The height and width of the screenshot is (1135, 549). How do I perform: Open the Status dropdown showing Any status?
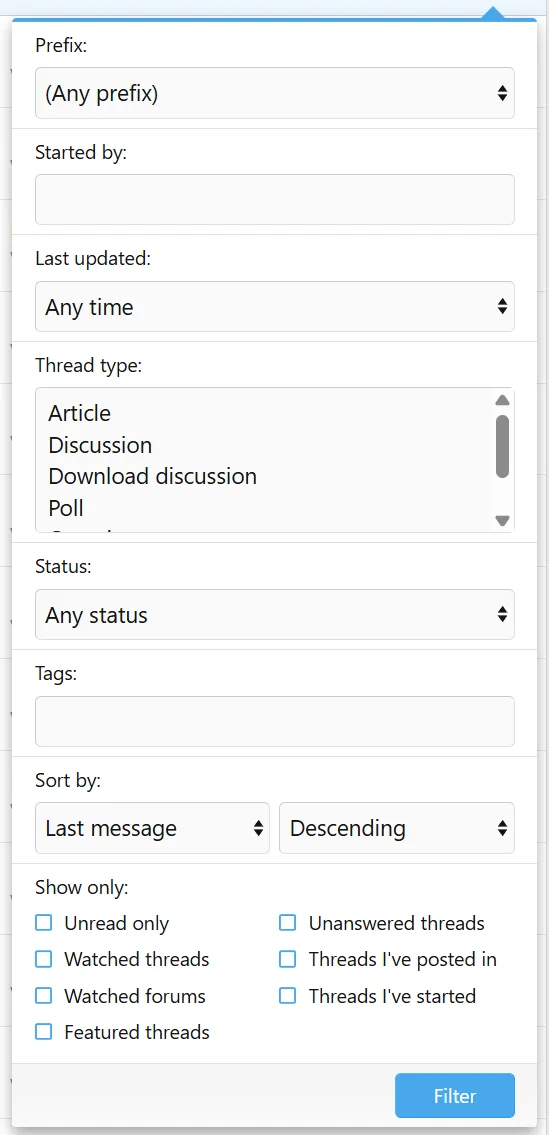pos(274,615)
